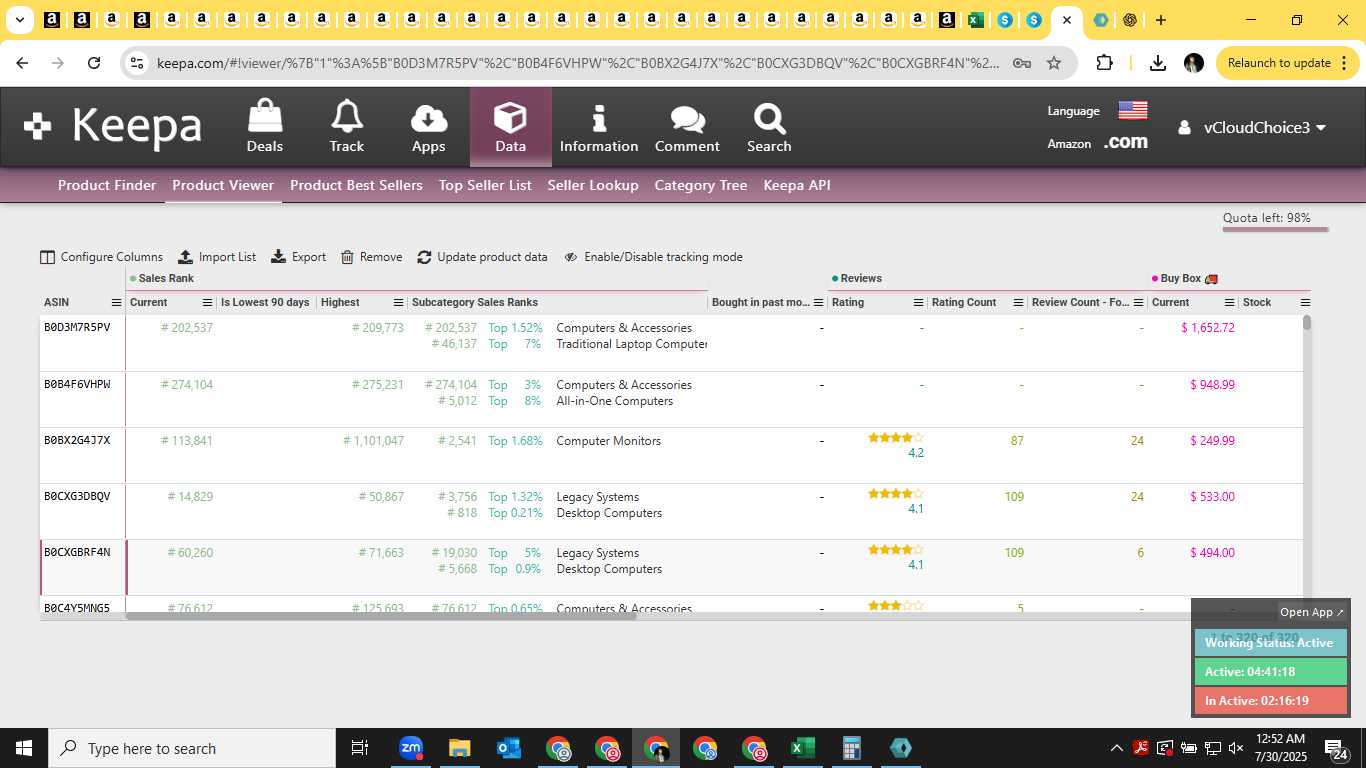Click the Computer Monitors subcategory
The image size is (1366, 768).
(x=609, y=441)
